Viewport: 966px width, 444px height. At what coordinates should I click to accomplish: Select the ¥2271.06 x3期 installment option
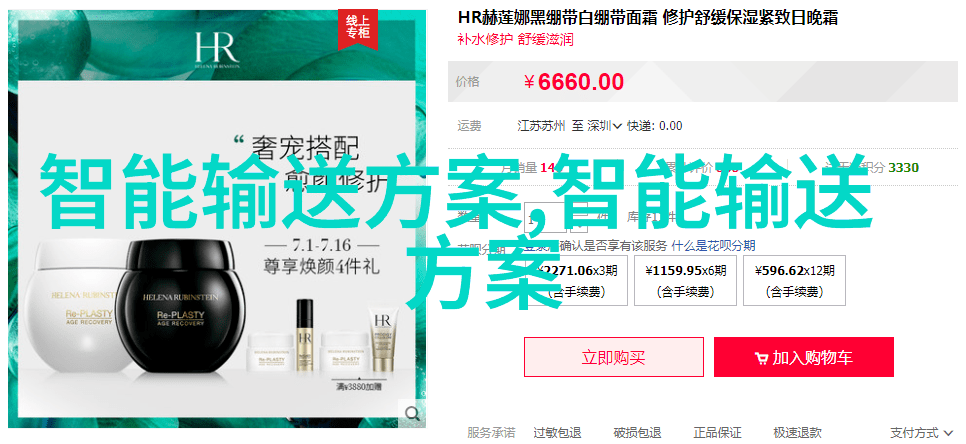click(x=575, y=280)
